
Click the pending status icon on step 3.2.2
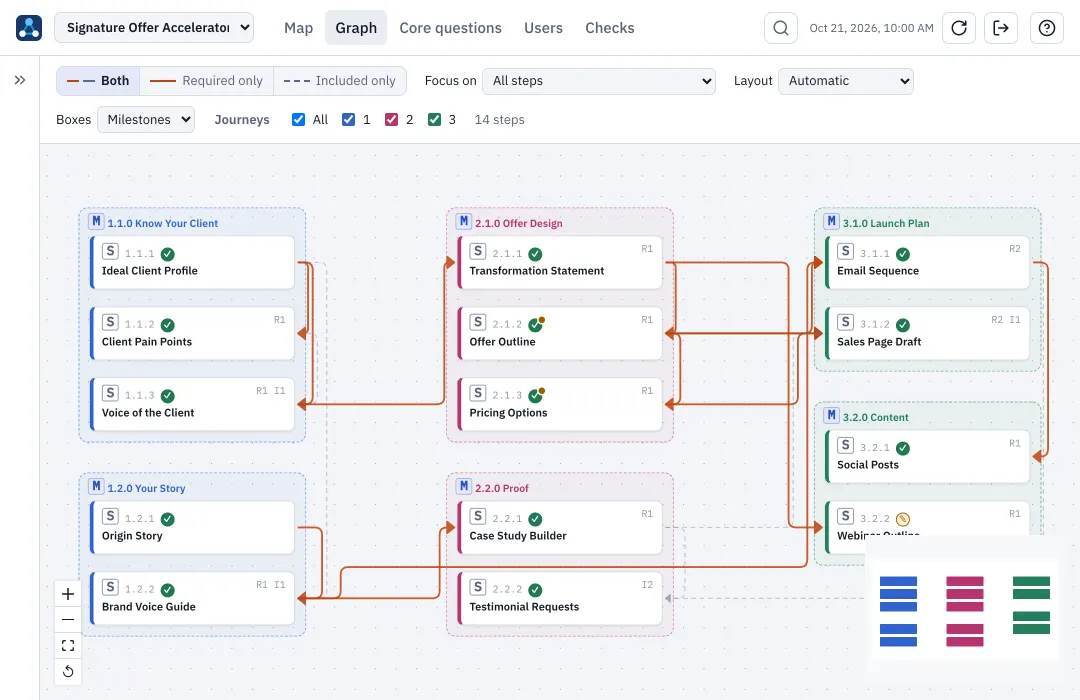click(903, 519)
